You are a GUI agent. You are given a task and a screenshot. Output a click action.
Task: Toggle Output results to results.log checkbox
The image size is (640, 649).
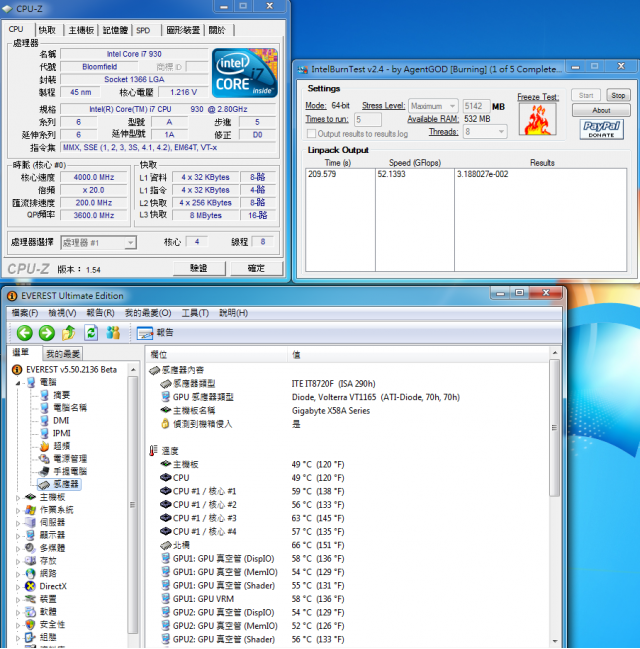(311, 134)
